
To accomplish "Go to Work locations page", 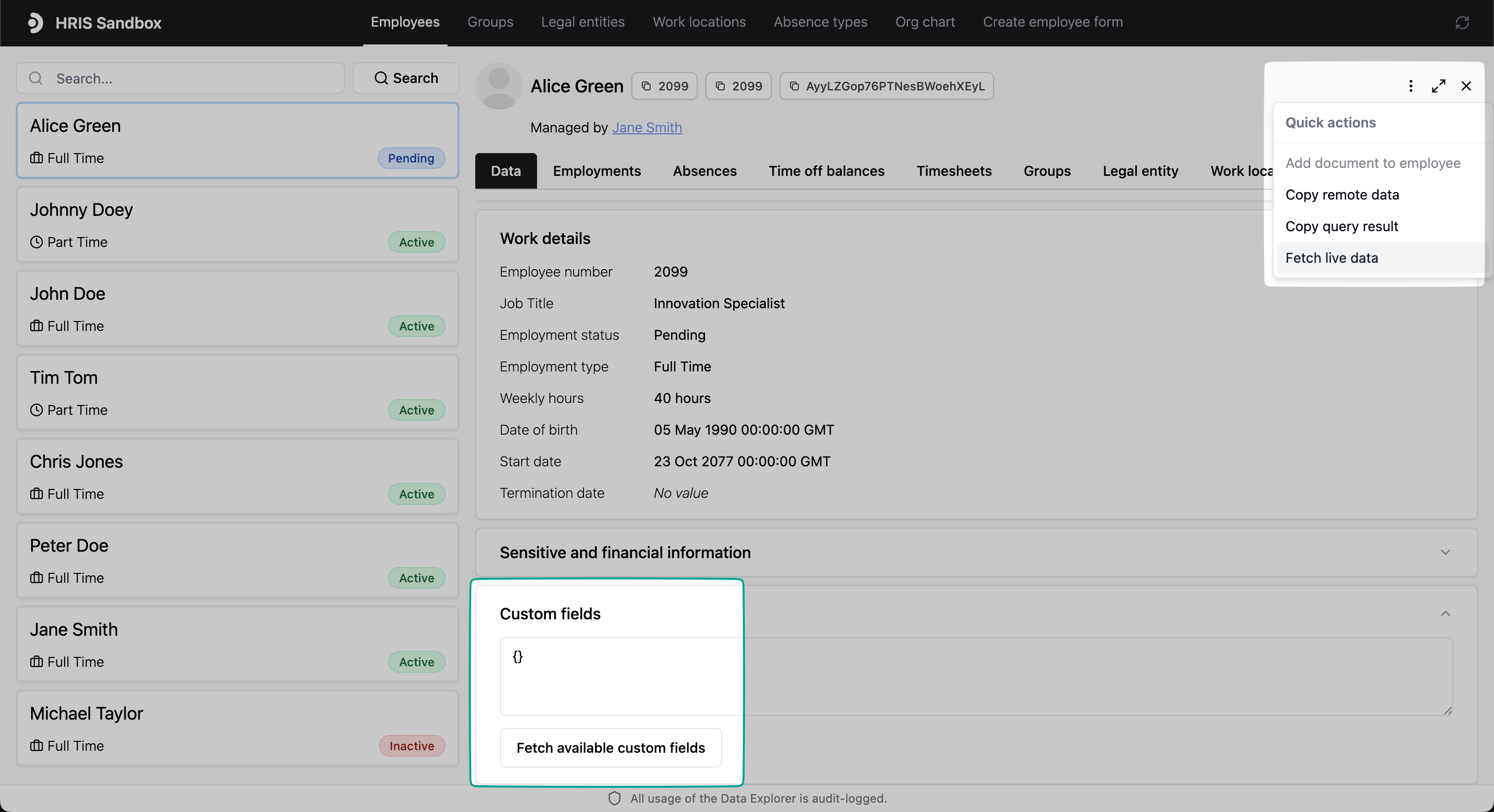I will [x=699, y=22].
